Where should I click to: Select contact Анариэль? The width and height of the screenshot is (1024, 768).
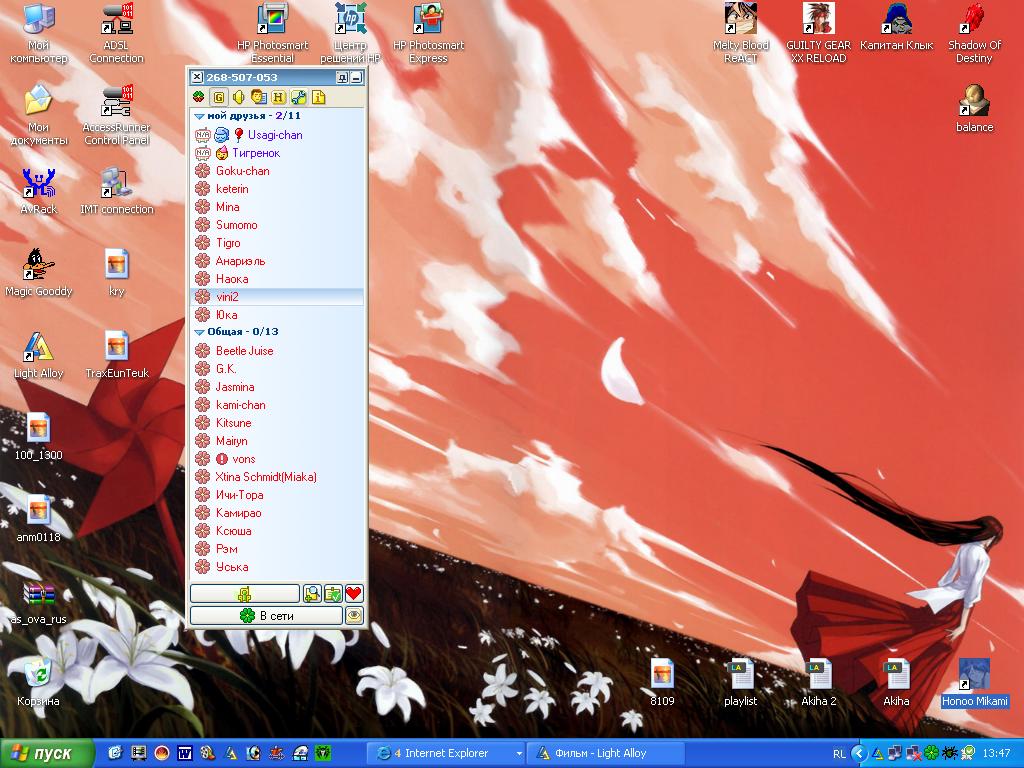(278, 261)
